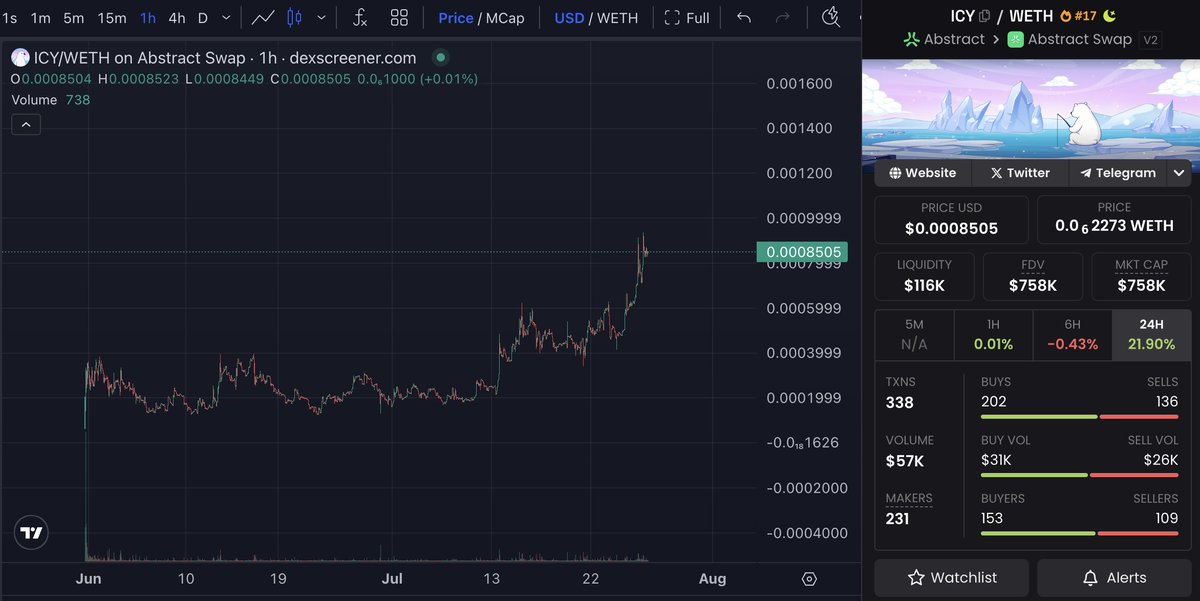The image size is (1200, 601).
Task: Click the moon icon beside #17
Action: tap(1109, 16)
